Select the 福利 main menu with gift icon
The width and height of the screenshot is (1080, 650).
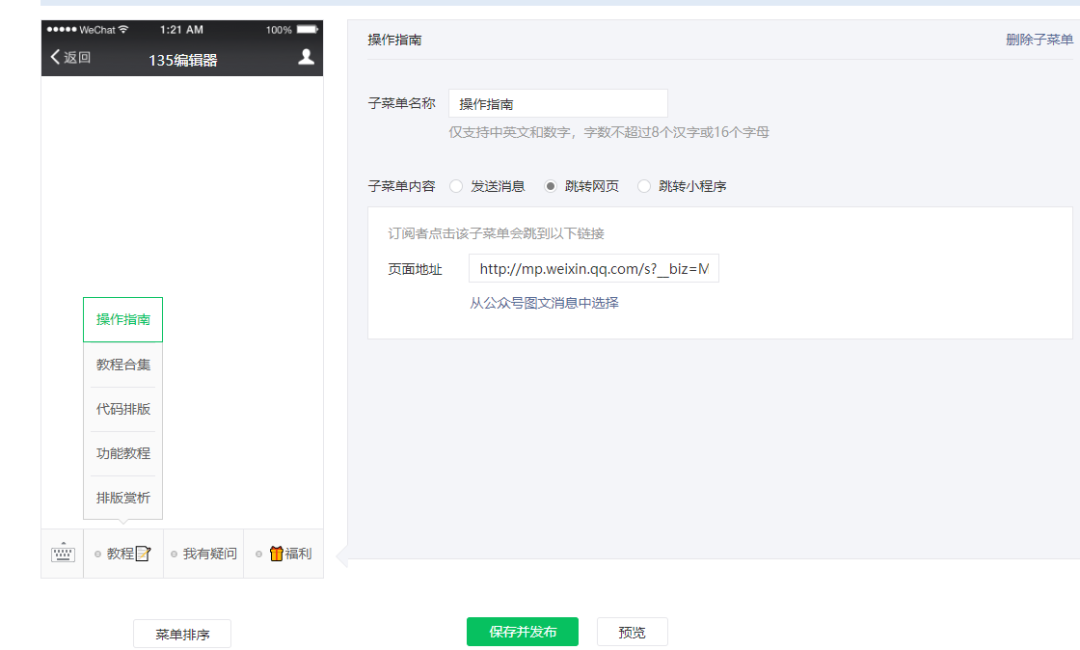[x=284, y=554]
